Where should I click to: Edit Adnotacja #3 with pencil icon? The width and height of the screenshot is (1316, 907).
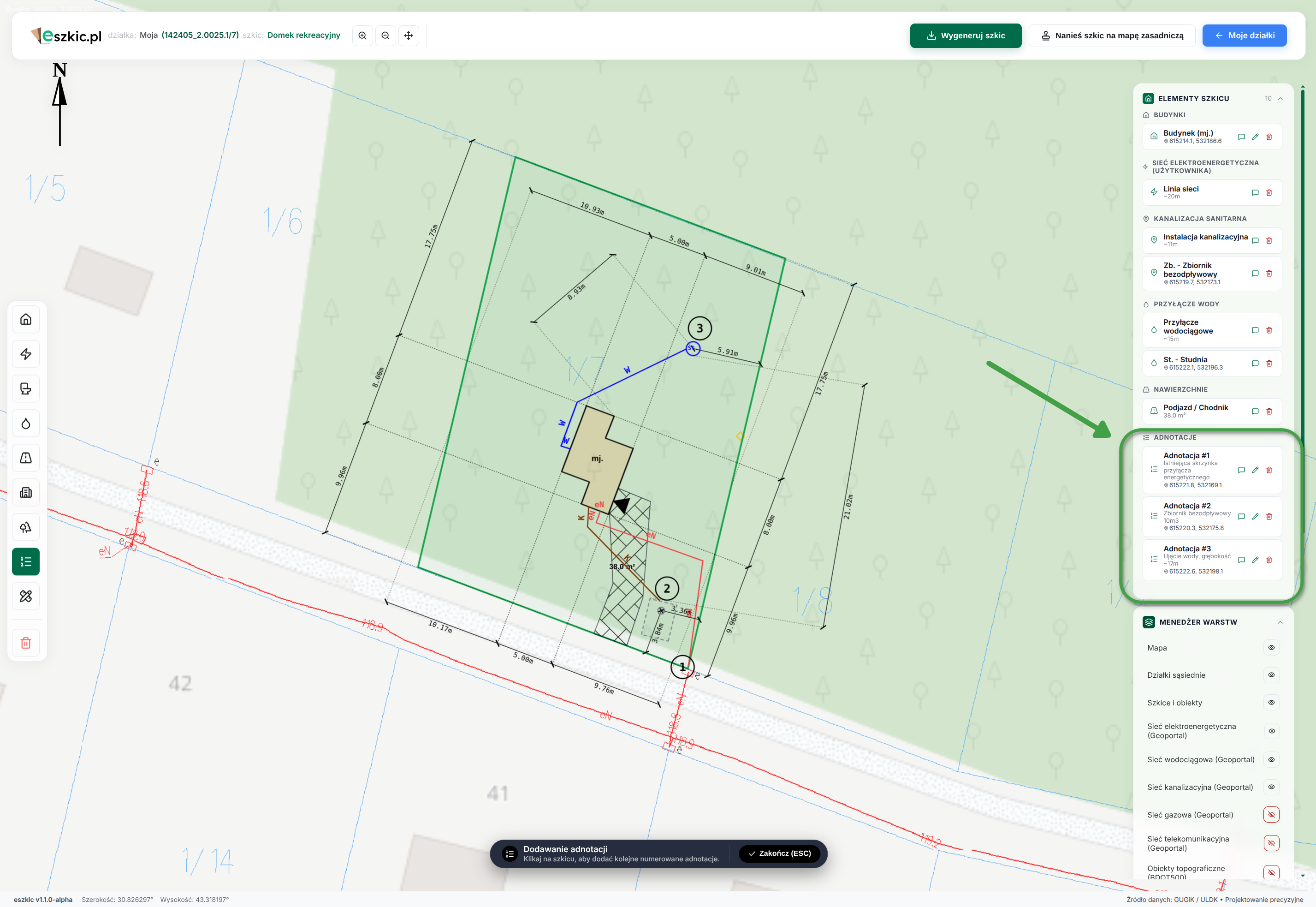point(1255,560)
